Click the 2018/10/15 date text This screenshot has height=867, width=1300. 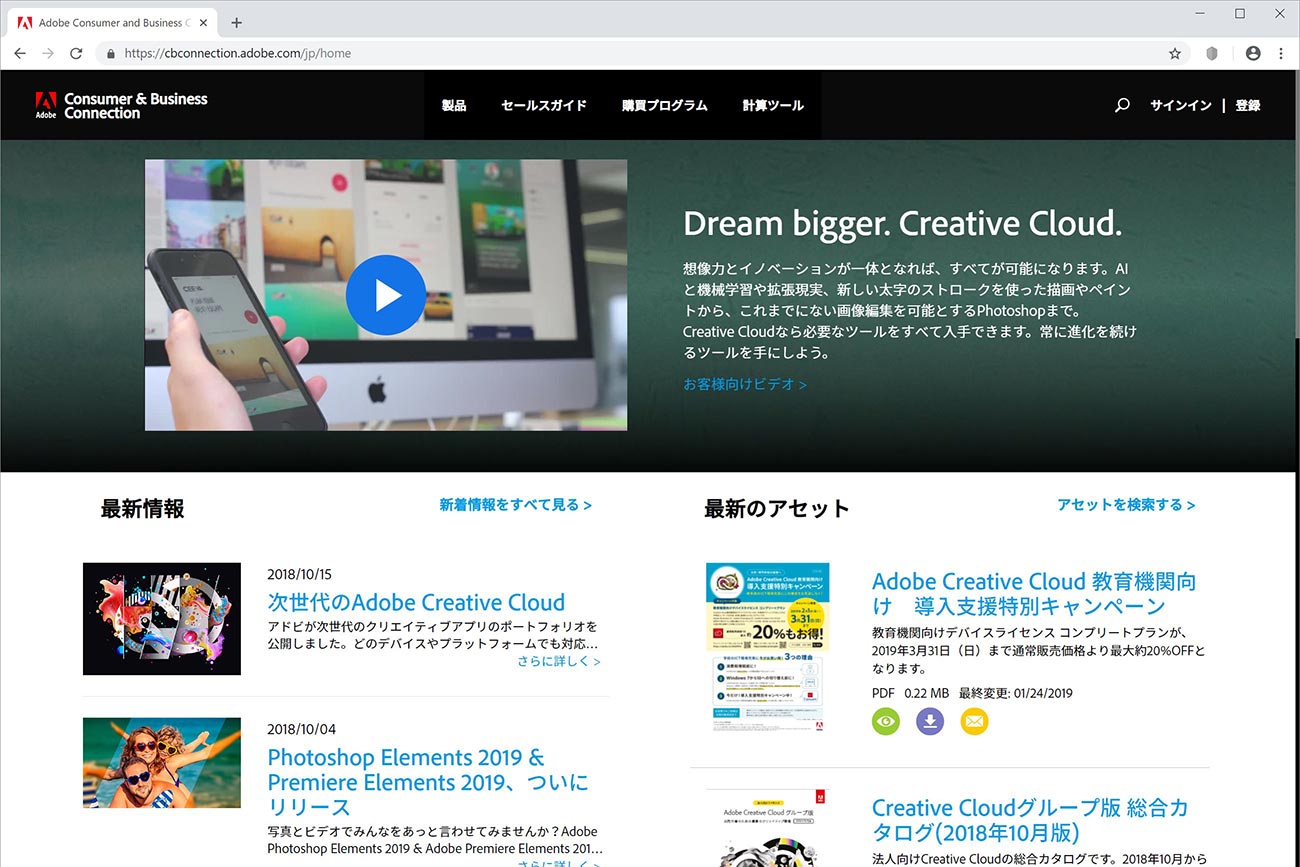(299, 574)
